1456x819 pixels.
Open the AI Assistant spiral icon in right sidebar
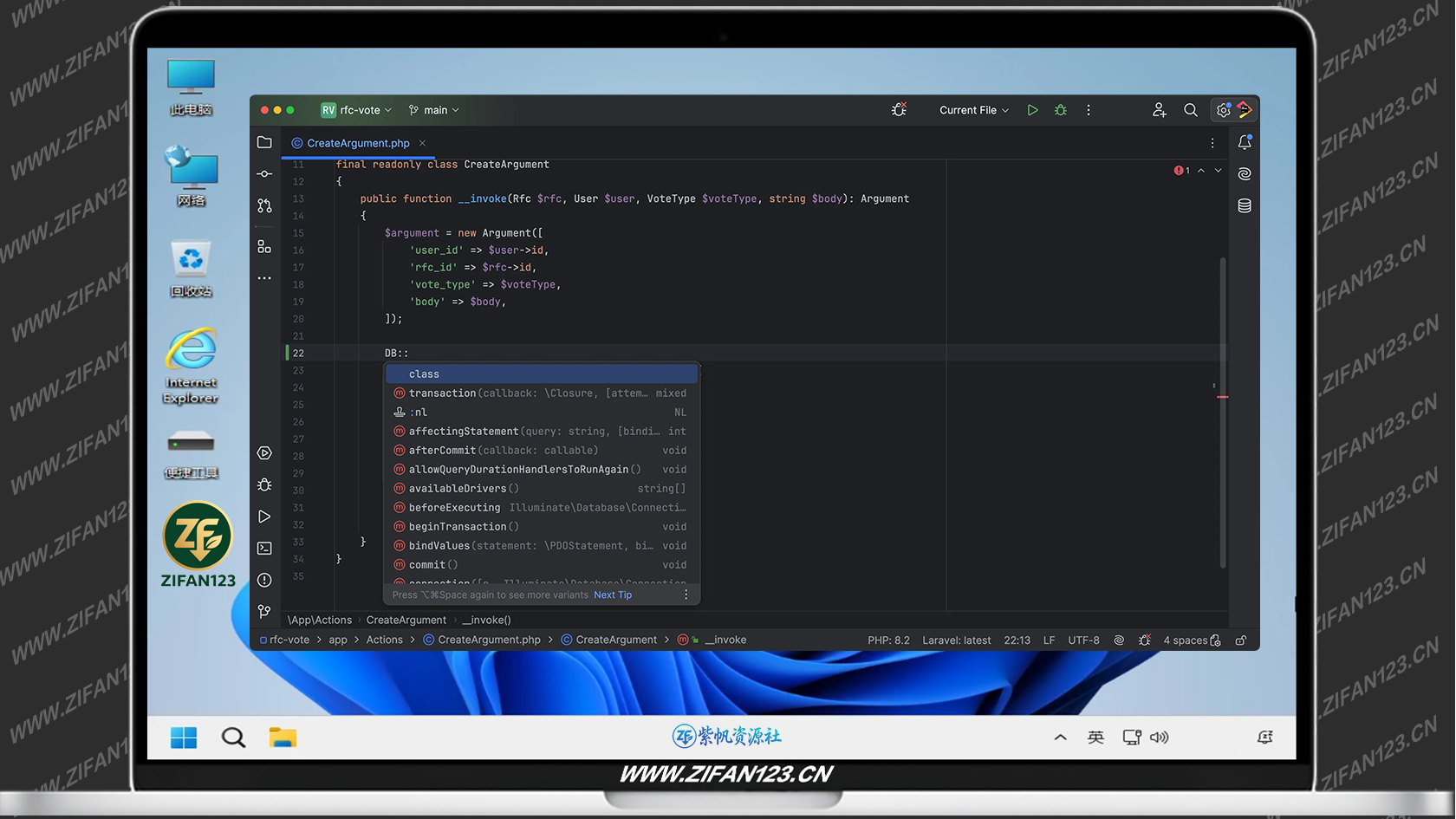(x=1245, y=174)
